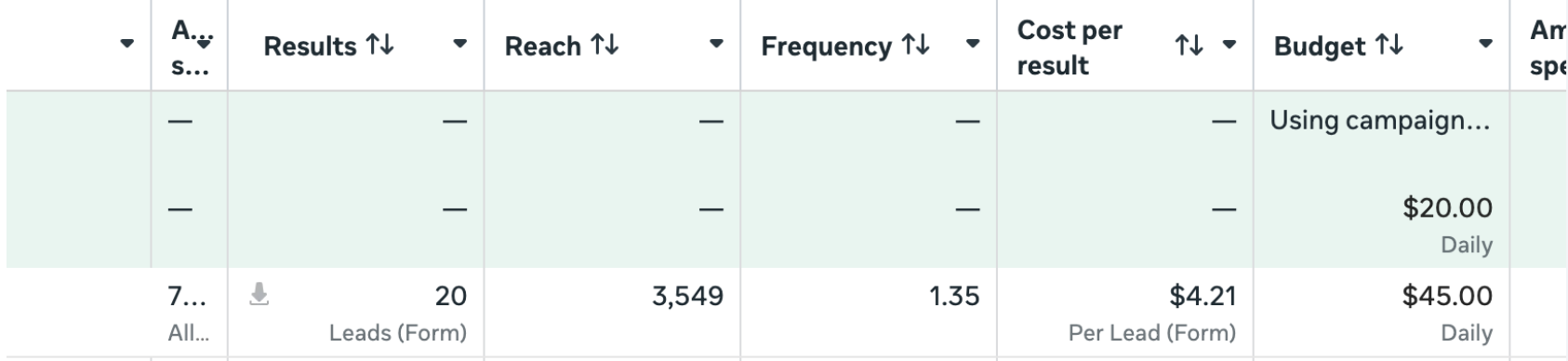Open the Frequency column dropdown arrow
The height and width of the screenshot is (361, 1568).
[973, 45]
